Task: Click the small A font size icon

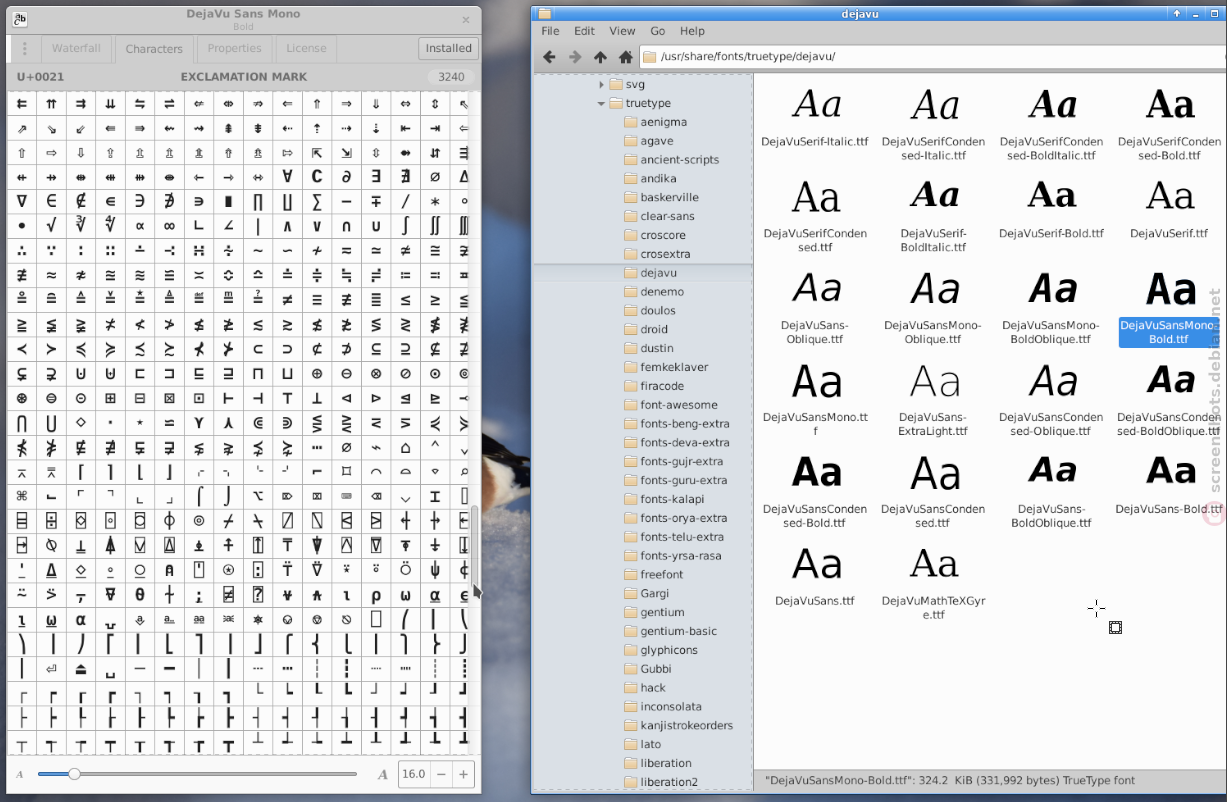Action: (x=19, y=774)
